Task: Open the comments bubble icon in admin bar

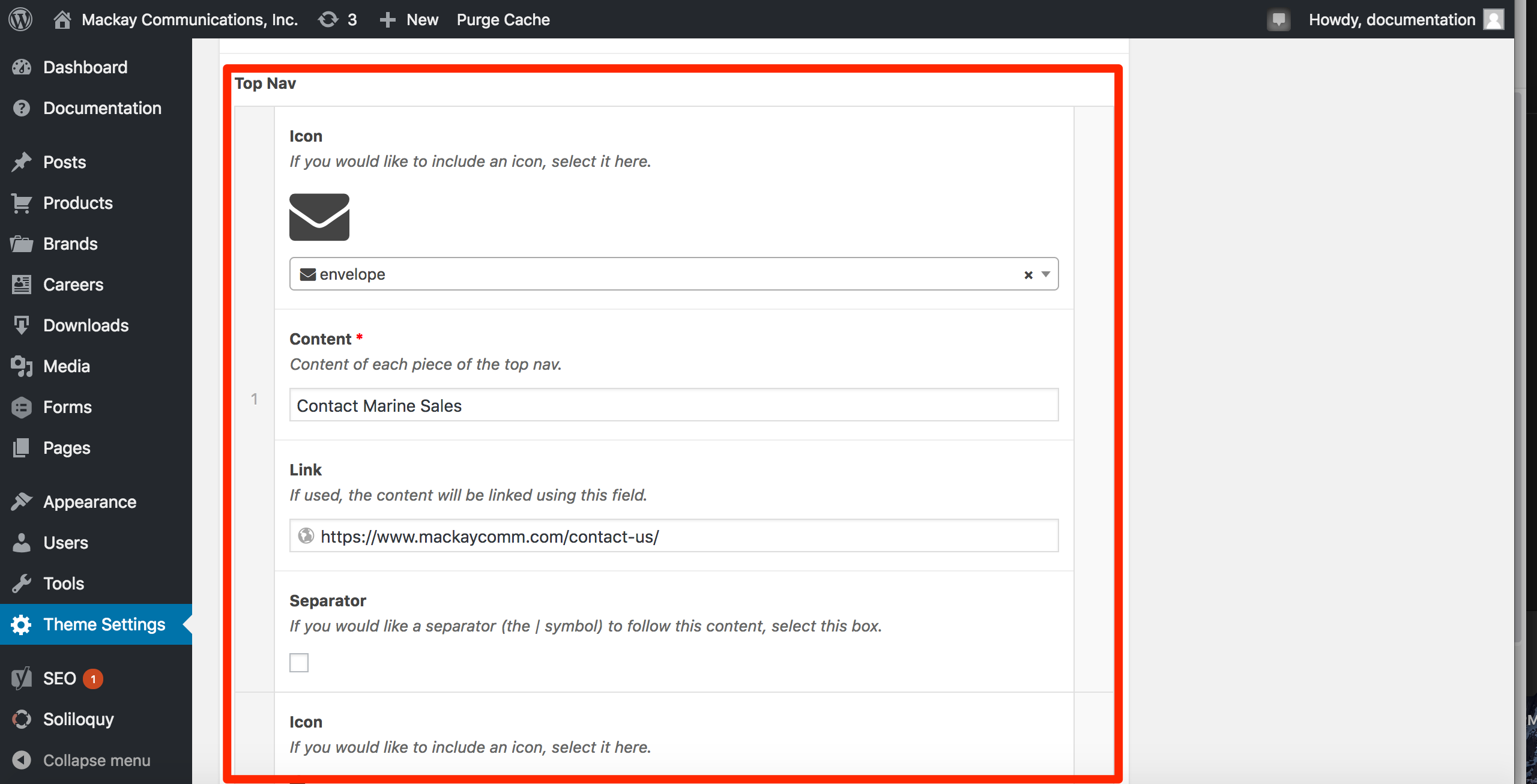Action: pyautogui.click(x=1279, y=20)
